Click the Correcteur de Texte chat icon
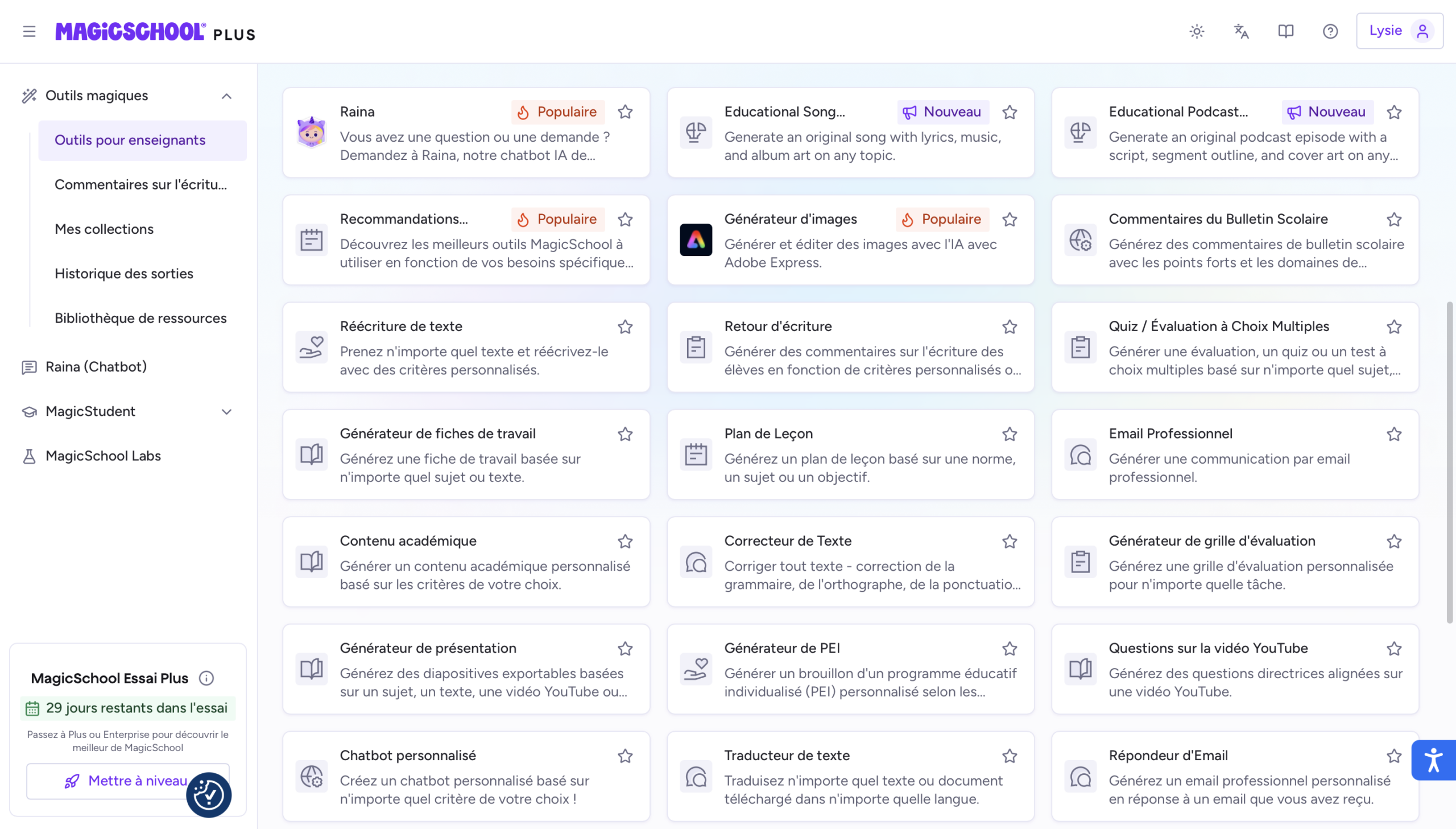Screen dimensions: 1456x829 [x=696, y=562]
